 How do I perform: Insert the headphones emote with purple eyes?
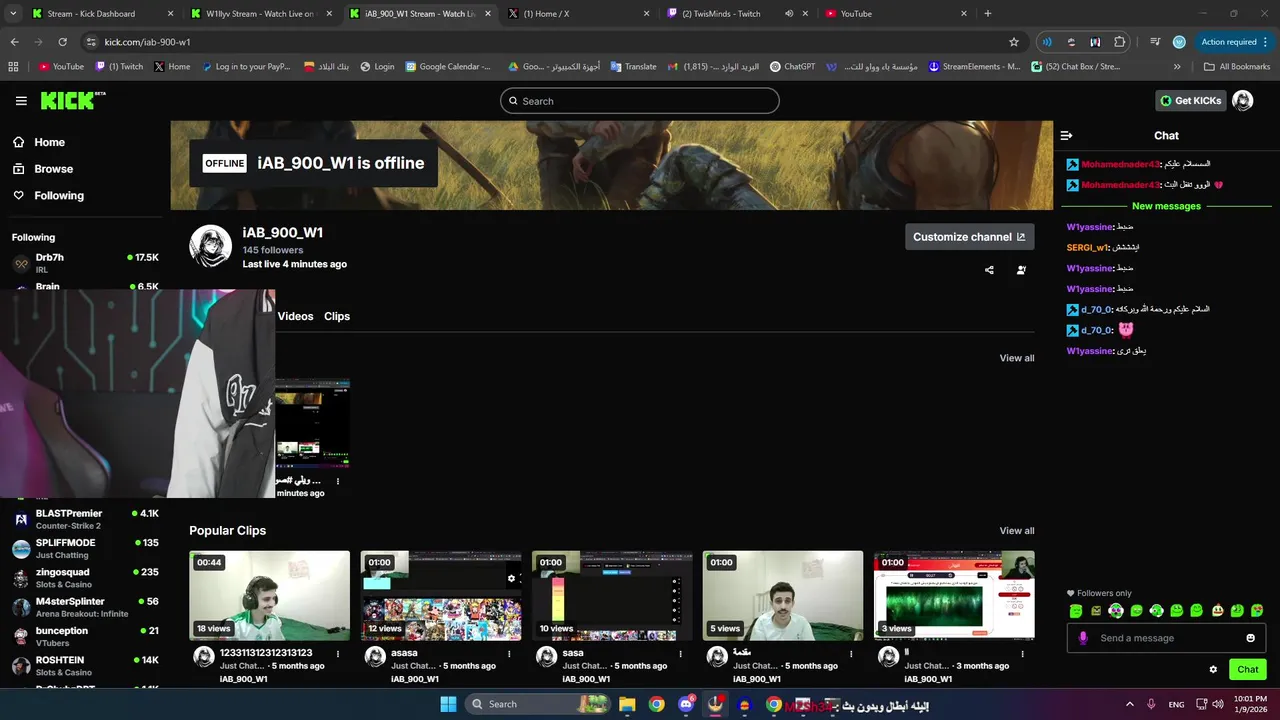pyautogui.click(x=1116, y=611)
